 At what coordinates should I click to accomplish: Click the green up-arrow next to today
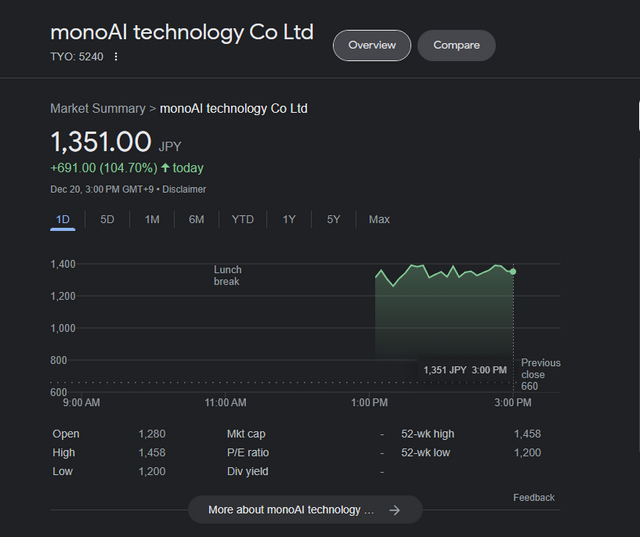coord(165,168)
